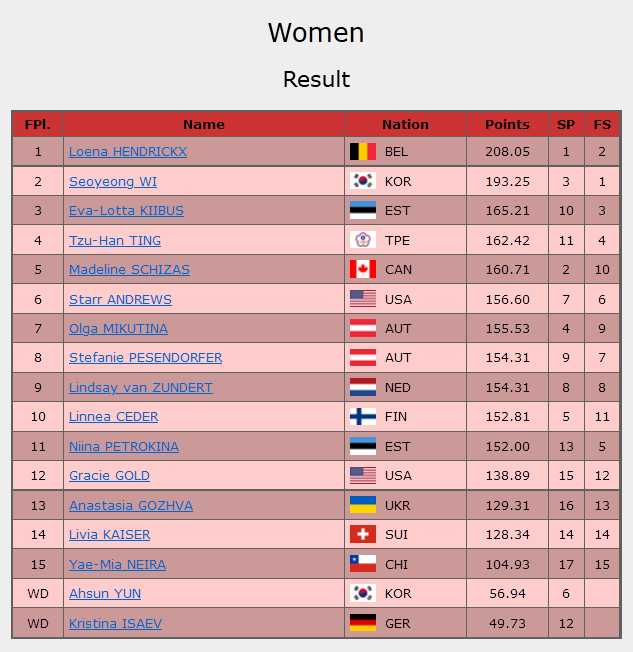Open Eva-Lotta KIIBUS profile link
Image resolution: width=633 pixels, height=652 pixels.
coord(126,211)
